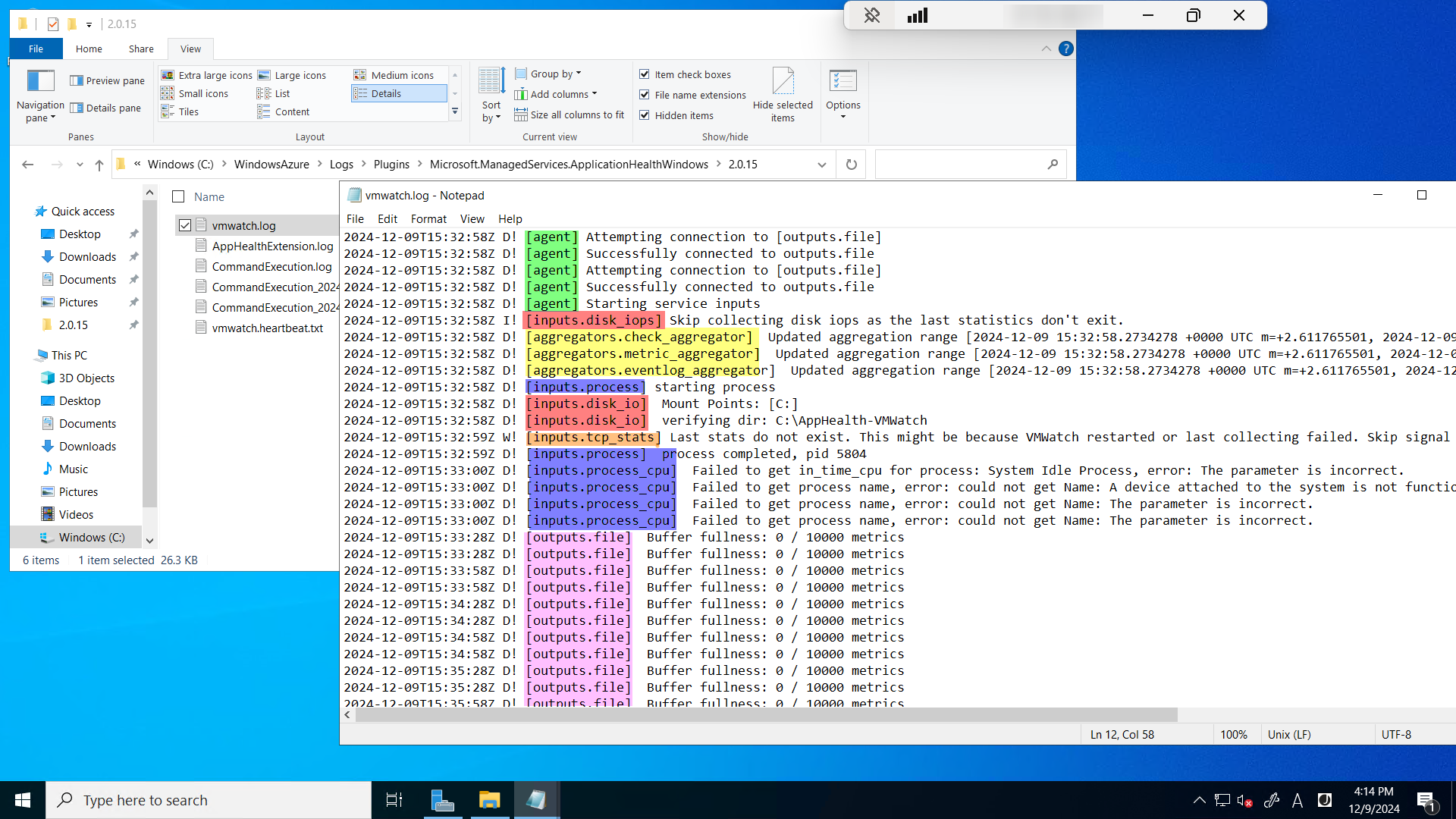Screen dimensions: 1456x819
Task: Toggle the Item check boxes option
Action: click(x=686, y=74)
